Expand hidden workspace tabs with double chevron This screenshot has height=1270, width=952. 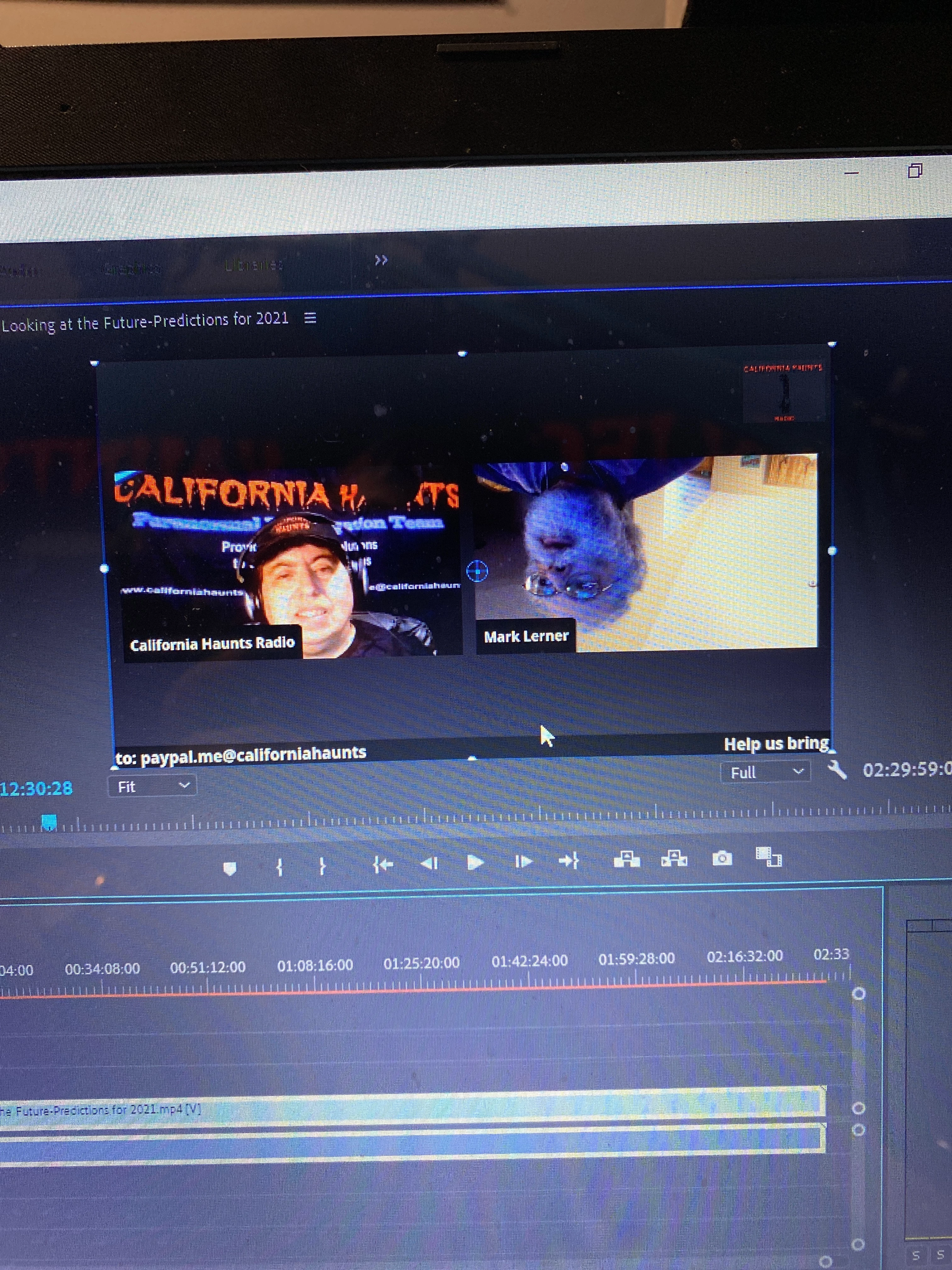381,260
